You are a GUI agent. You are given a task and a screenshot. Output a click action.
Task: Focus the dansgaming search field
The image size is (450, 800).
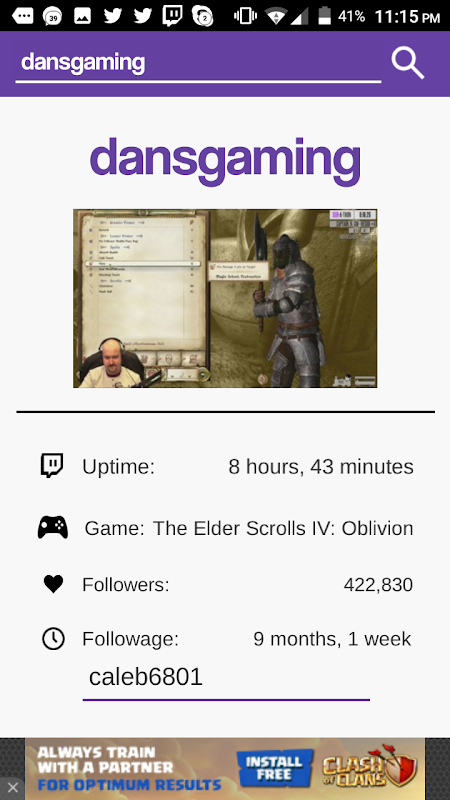click(x=198, y=63)
